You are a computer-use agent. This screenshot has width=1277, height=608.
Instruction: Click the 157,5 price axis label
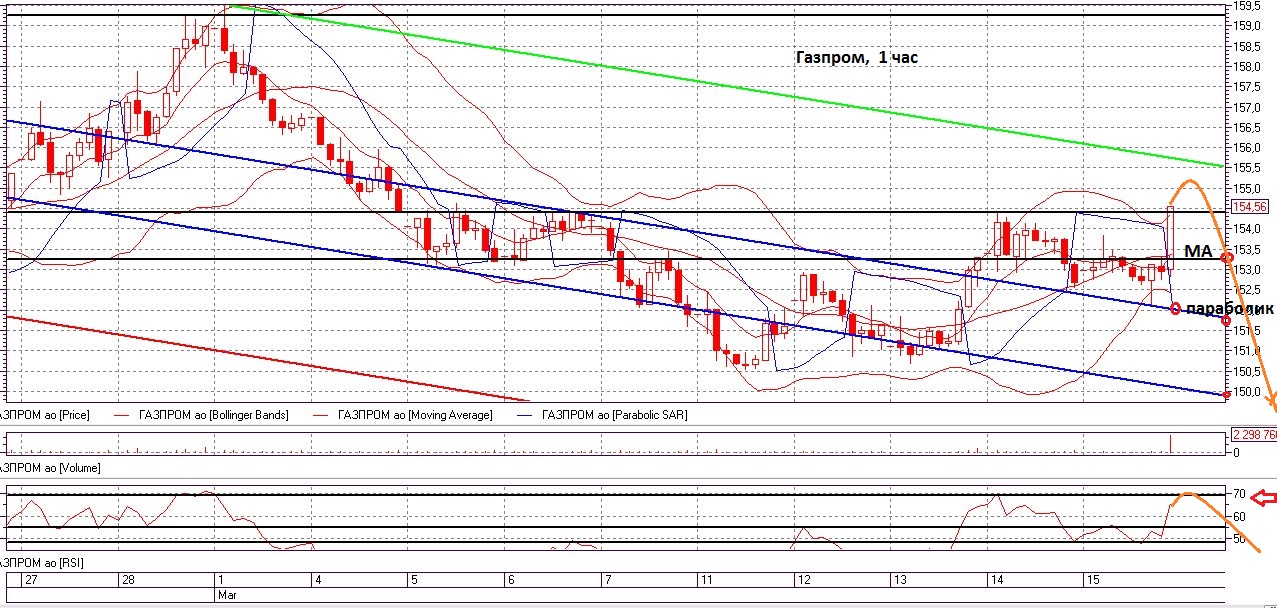tap(1246, 87)
